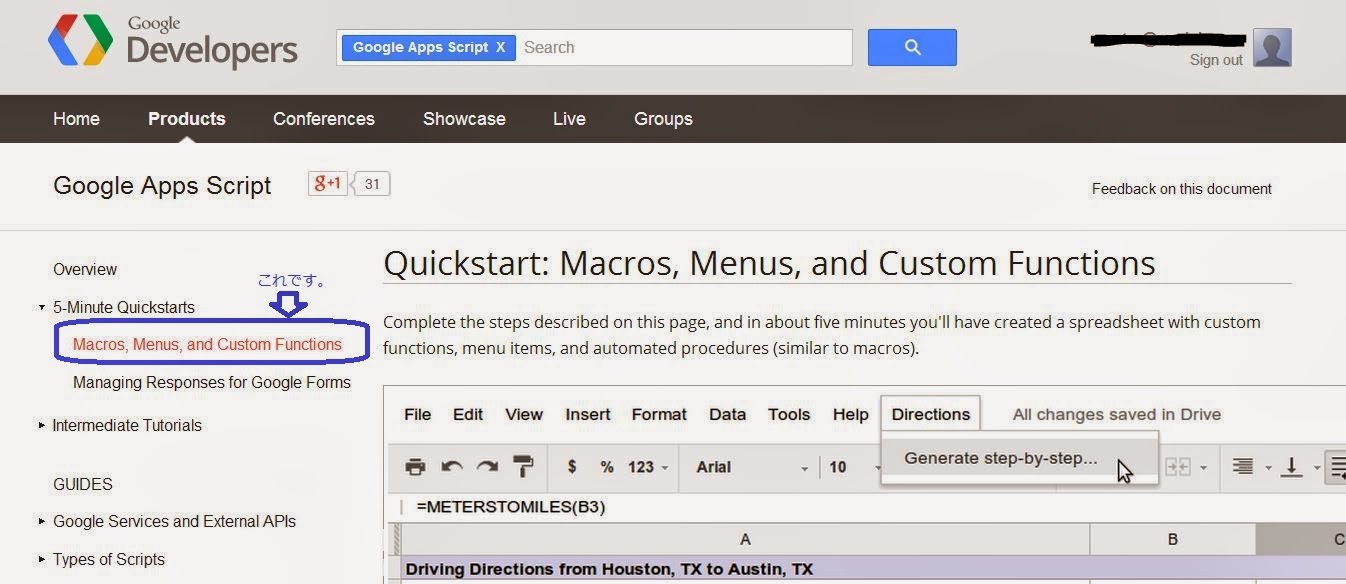Click the Merge cells icon
The width and height of the screenshot is (1346, 584).
click(x=1177, y=467)
